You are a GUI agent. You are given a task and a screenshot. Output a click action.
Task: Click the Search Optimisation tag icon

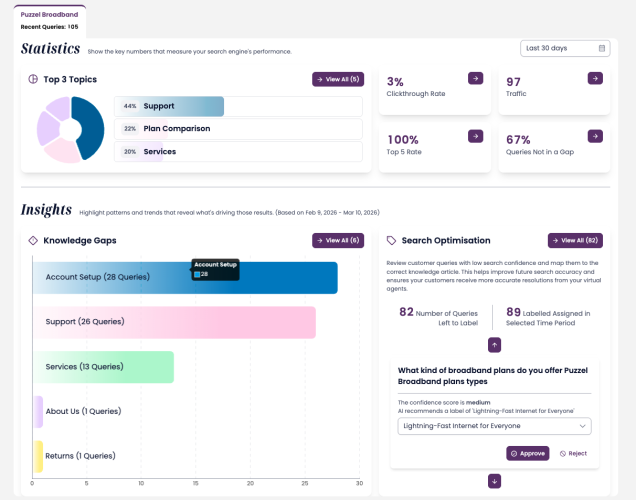click(391, 240)
